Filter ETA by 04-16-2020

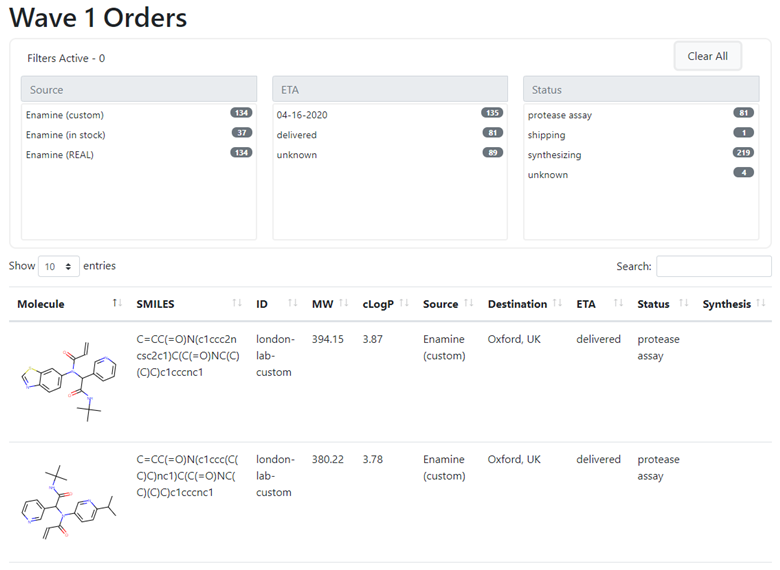[302, 115]
